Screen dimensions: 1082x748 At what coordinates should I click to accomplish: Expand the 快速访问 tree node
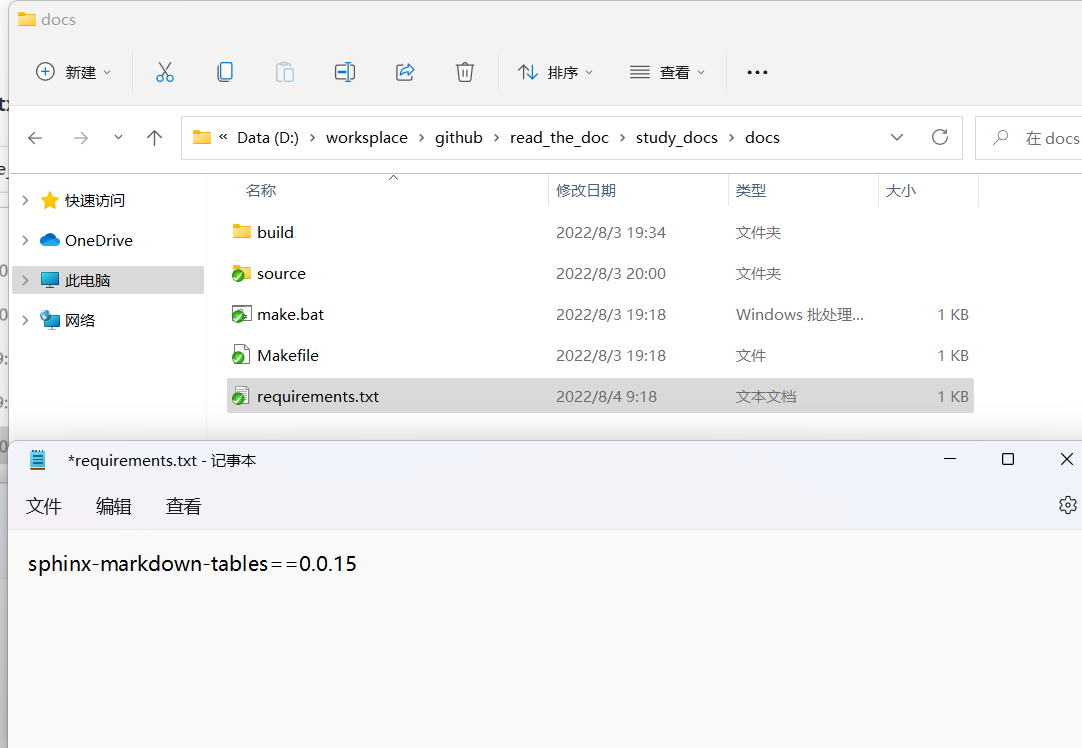tap(25, 200)
